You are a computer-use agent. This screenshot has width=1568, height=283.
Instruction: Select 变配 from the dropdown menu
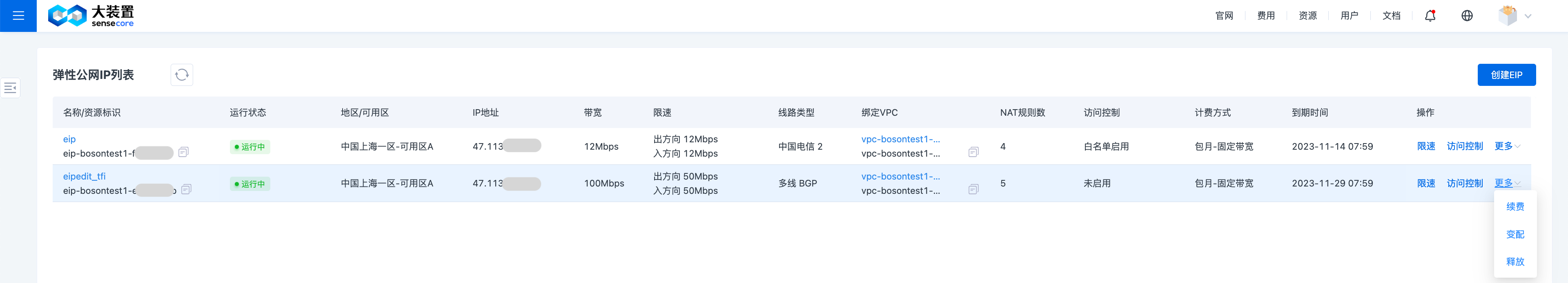(x=1515, y=235)
